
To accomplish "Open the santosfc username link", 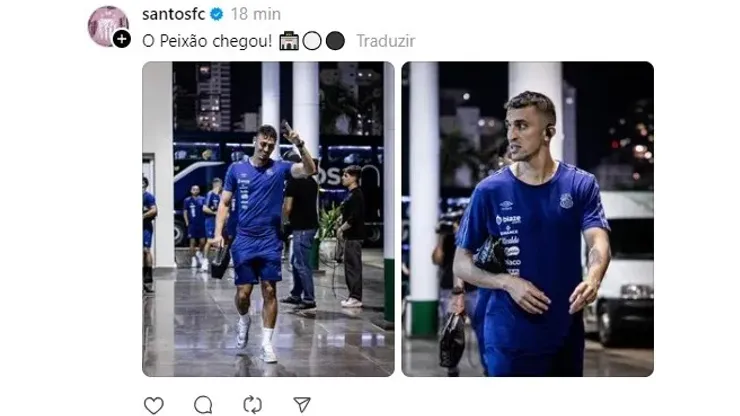I will pyautogui.click(x=173, y=14).
